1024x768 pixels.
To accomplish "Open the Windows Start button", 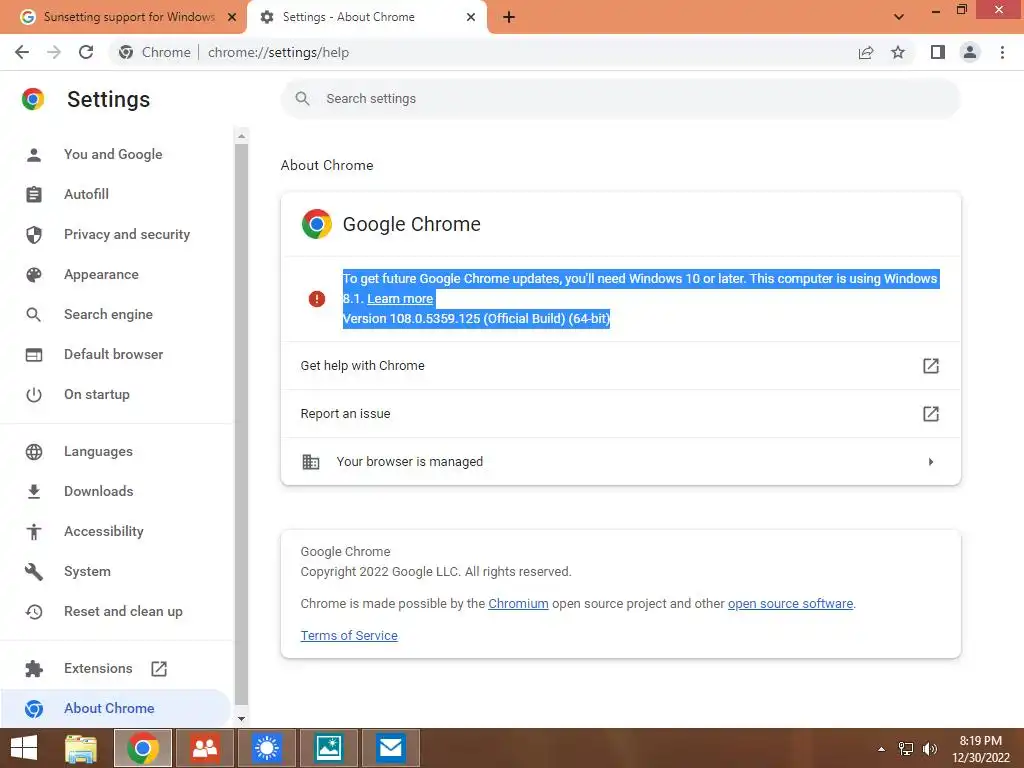I will (x=24, y=748).
